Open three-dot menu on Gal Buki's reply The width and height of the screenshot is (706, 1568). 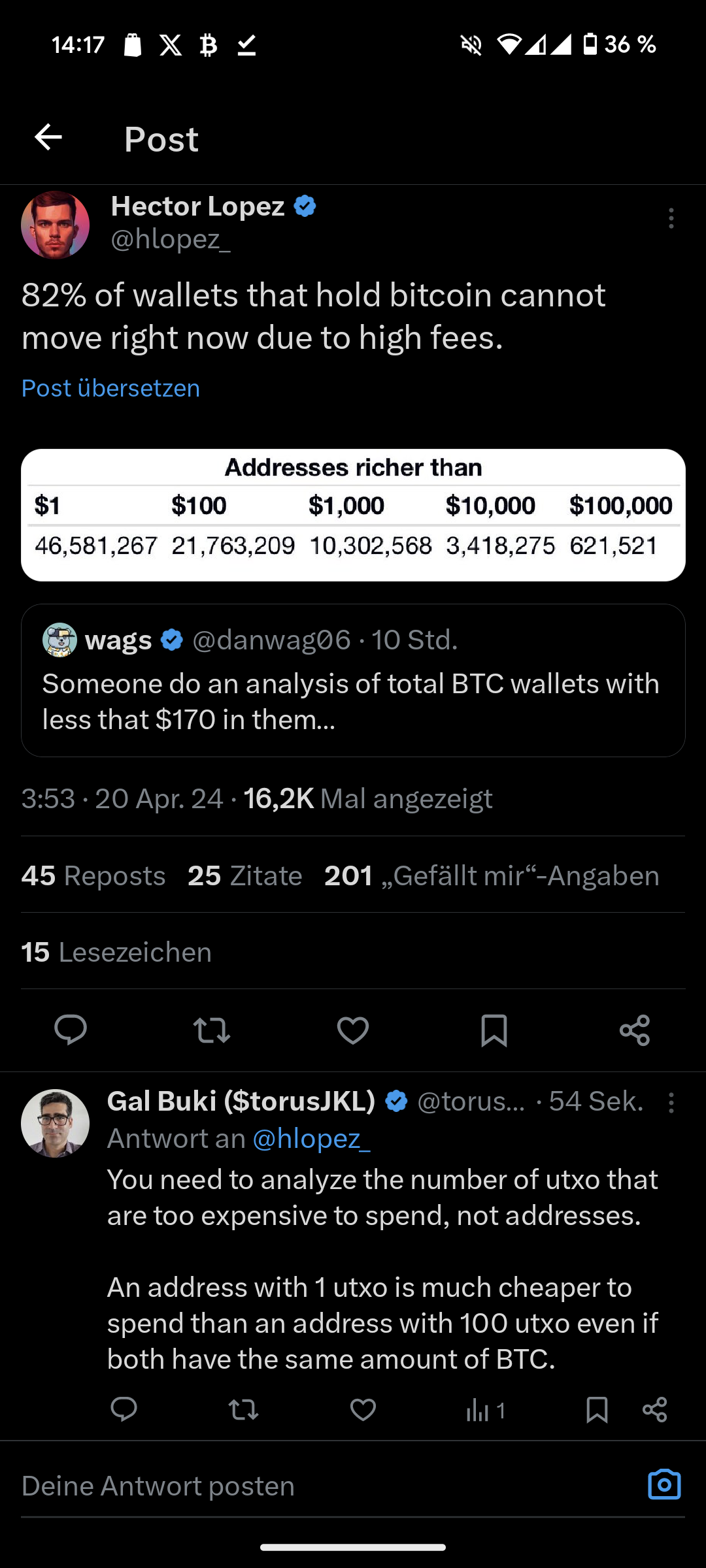(x=671, y=1103)
